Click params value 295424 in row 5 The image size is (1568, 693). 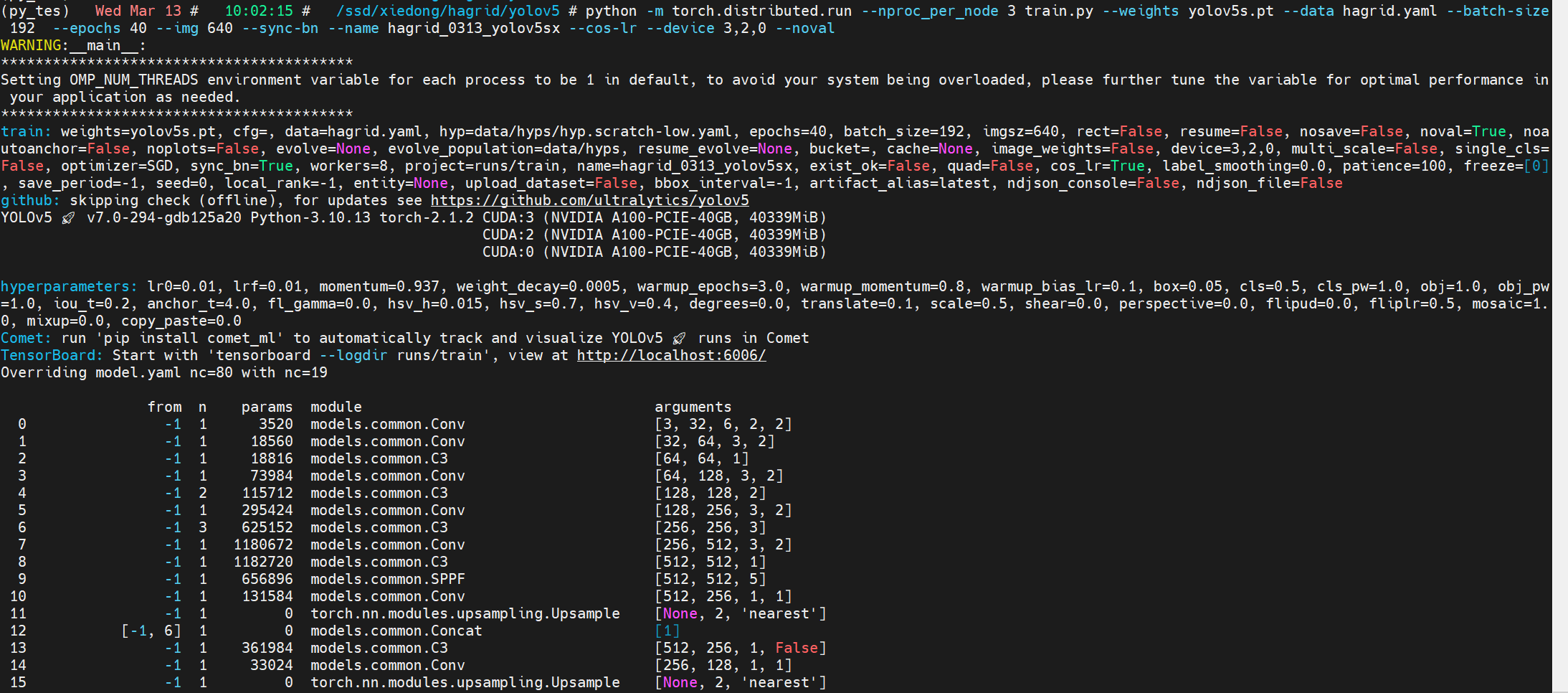pyautogui.click(x=267, y=510)
